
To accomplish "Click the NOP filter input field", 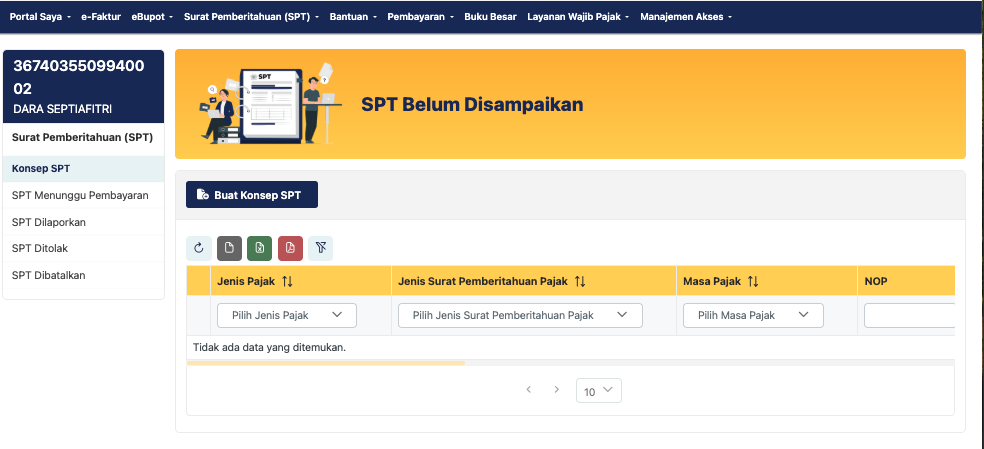I will [908, 316].
